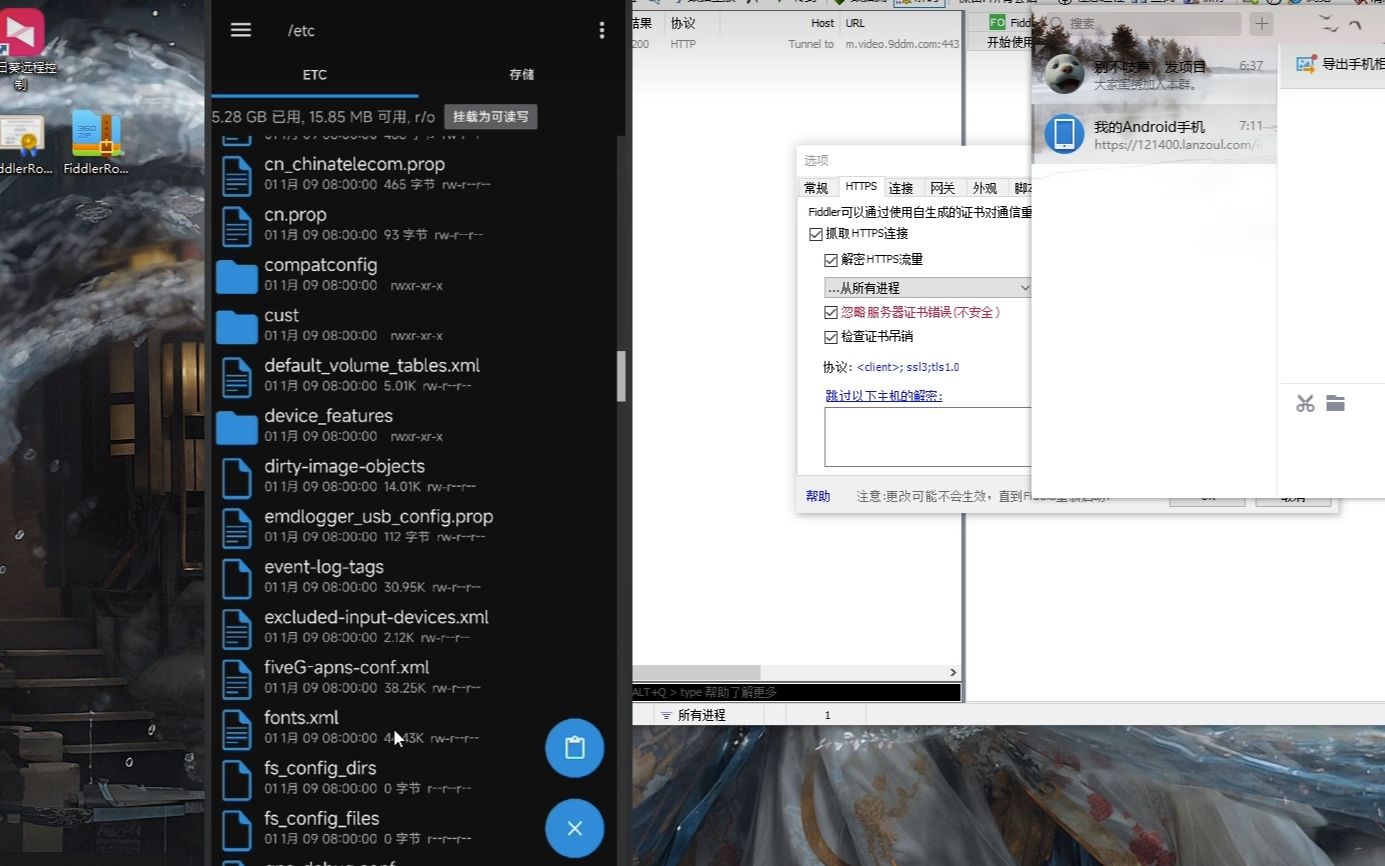Screen dimensions: 1385x866
Task: Open the device_features folder
Action: (237, 426)
